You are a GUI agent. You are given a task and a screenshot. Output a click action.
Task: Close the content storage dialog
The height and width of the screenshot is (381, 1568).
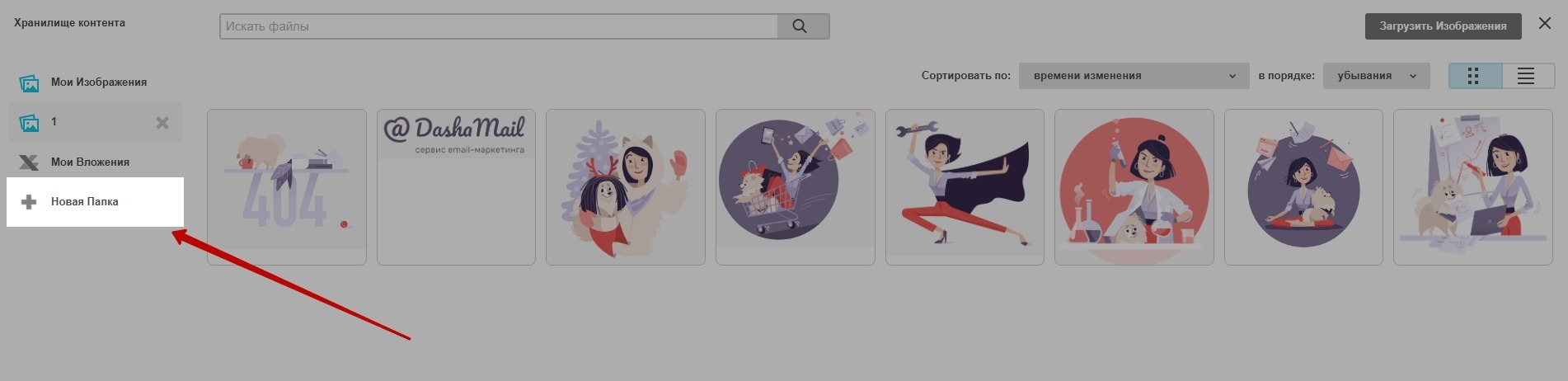[x=1545, y=24]
